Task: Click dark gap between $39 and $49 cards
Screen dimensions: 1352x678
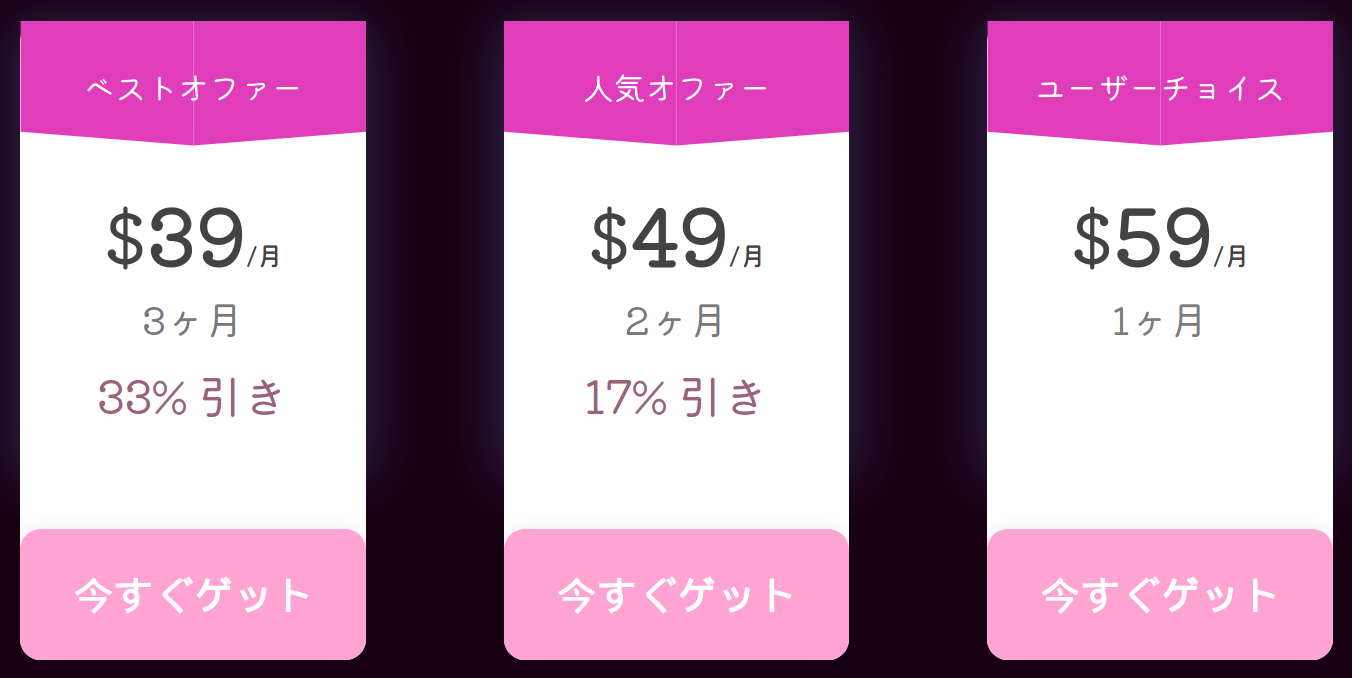Action: (435, 340)
